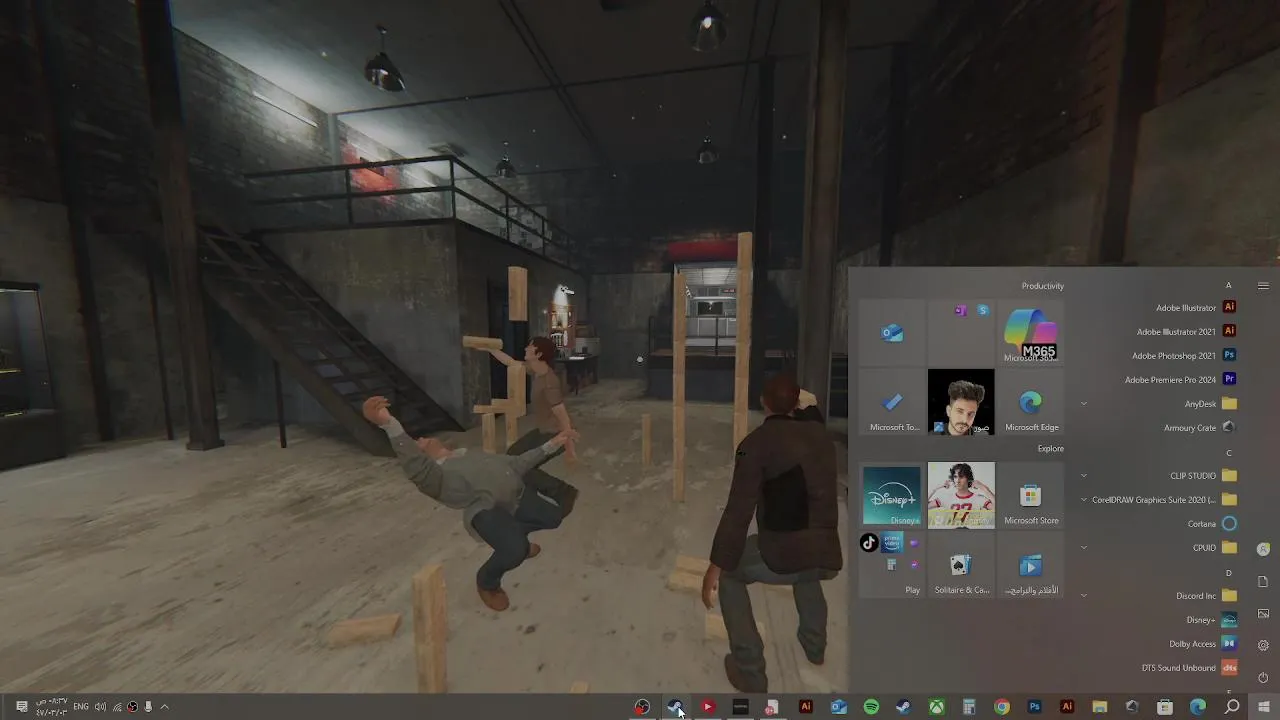Open the Disney+ tile in Explore
1280x720 pixels.
[892, 495]
